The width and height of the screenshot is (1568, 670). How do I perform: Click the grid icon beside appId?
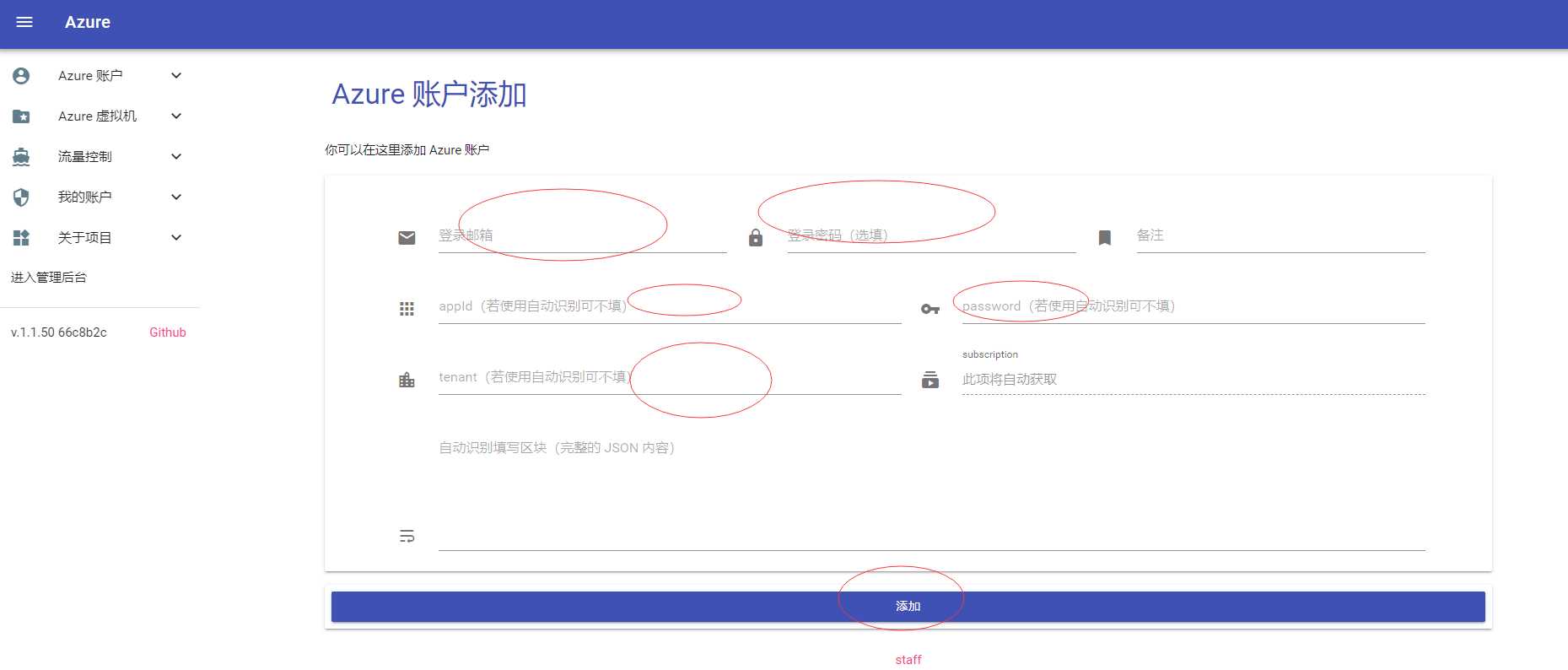tap(407, 309)
